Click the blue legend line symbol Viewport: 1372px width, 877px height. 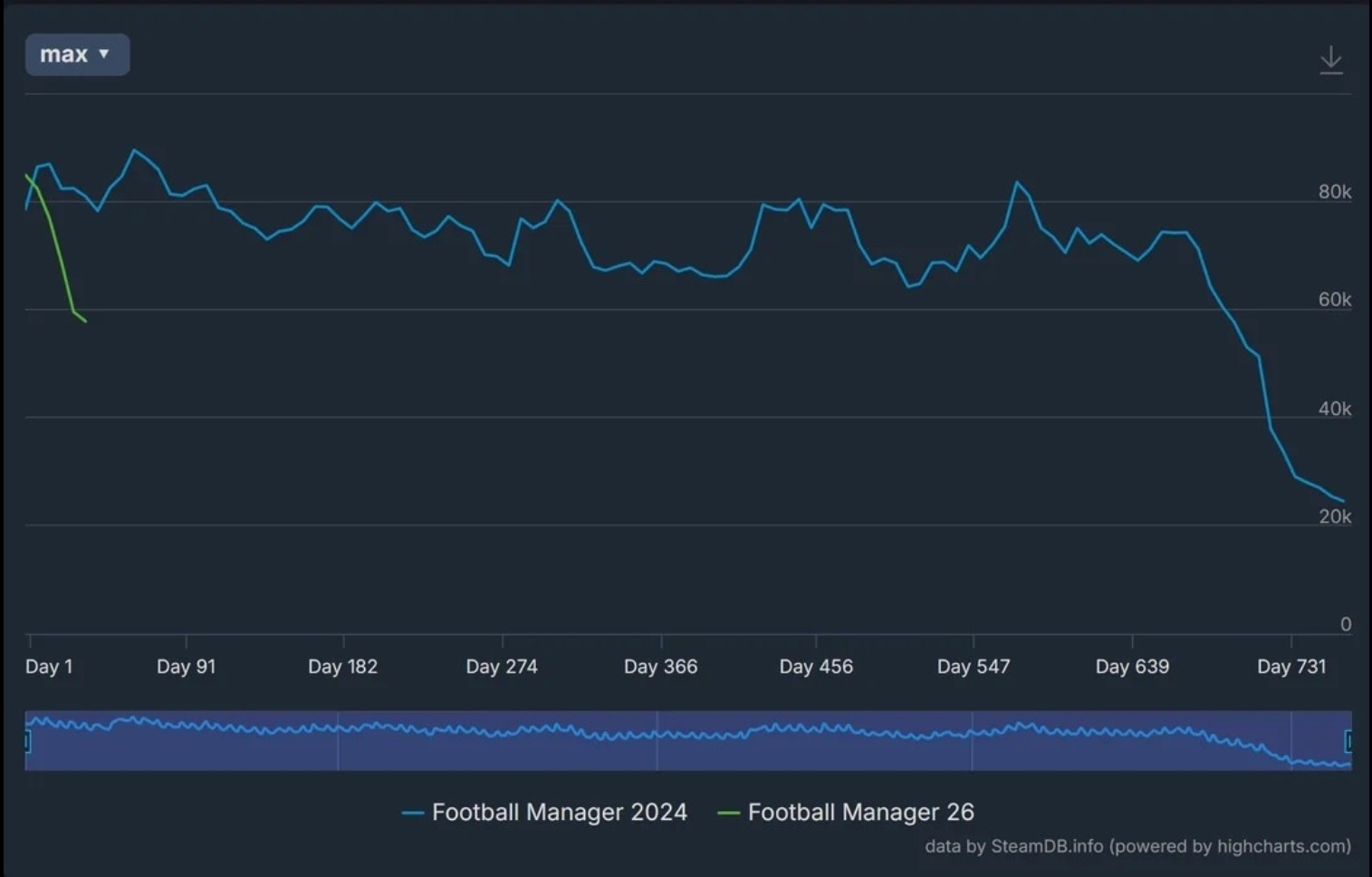click(413, 813)
